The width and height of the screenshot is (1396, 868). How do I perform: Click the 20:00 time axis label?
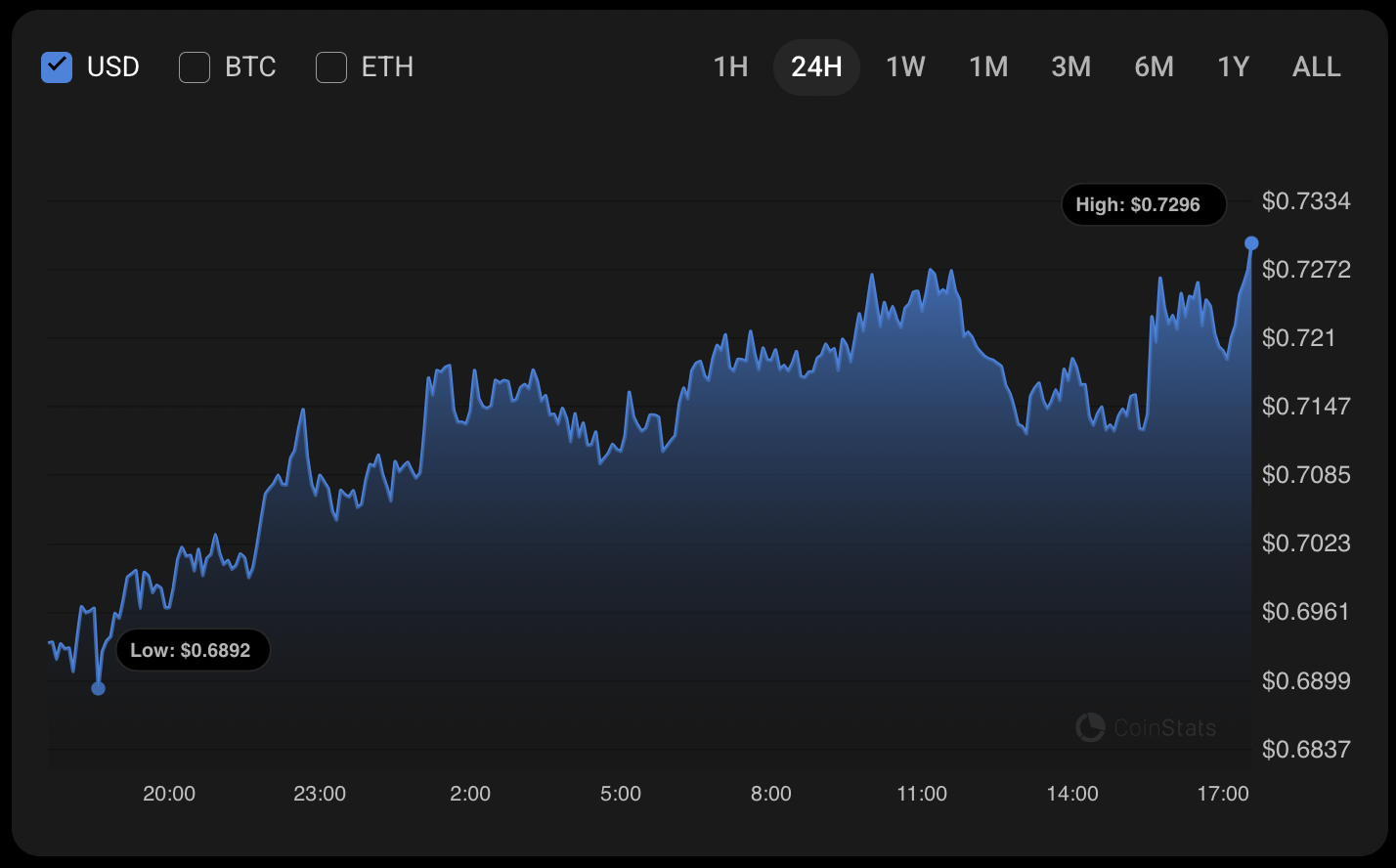tap(169, 794)
